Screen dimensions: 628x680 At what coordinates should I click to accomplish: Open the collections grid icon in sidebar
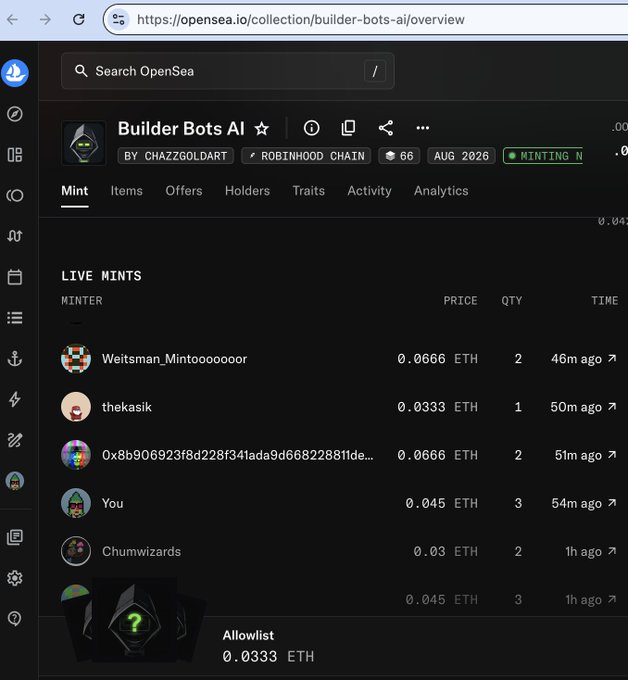pyautogui.click(x=15, y=155)
